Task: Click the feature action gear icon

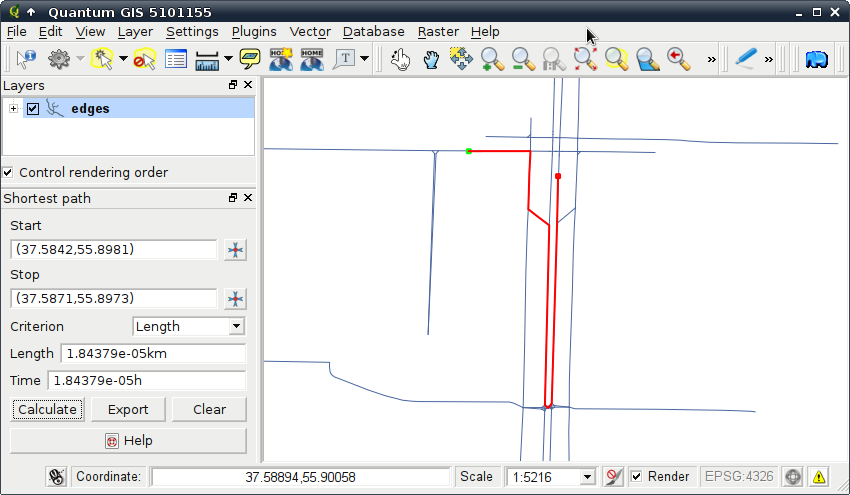Action: [59, 59]
